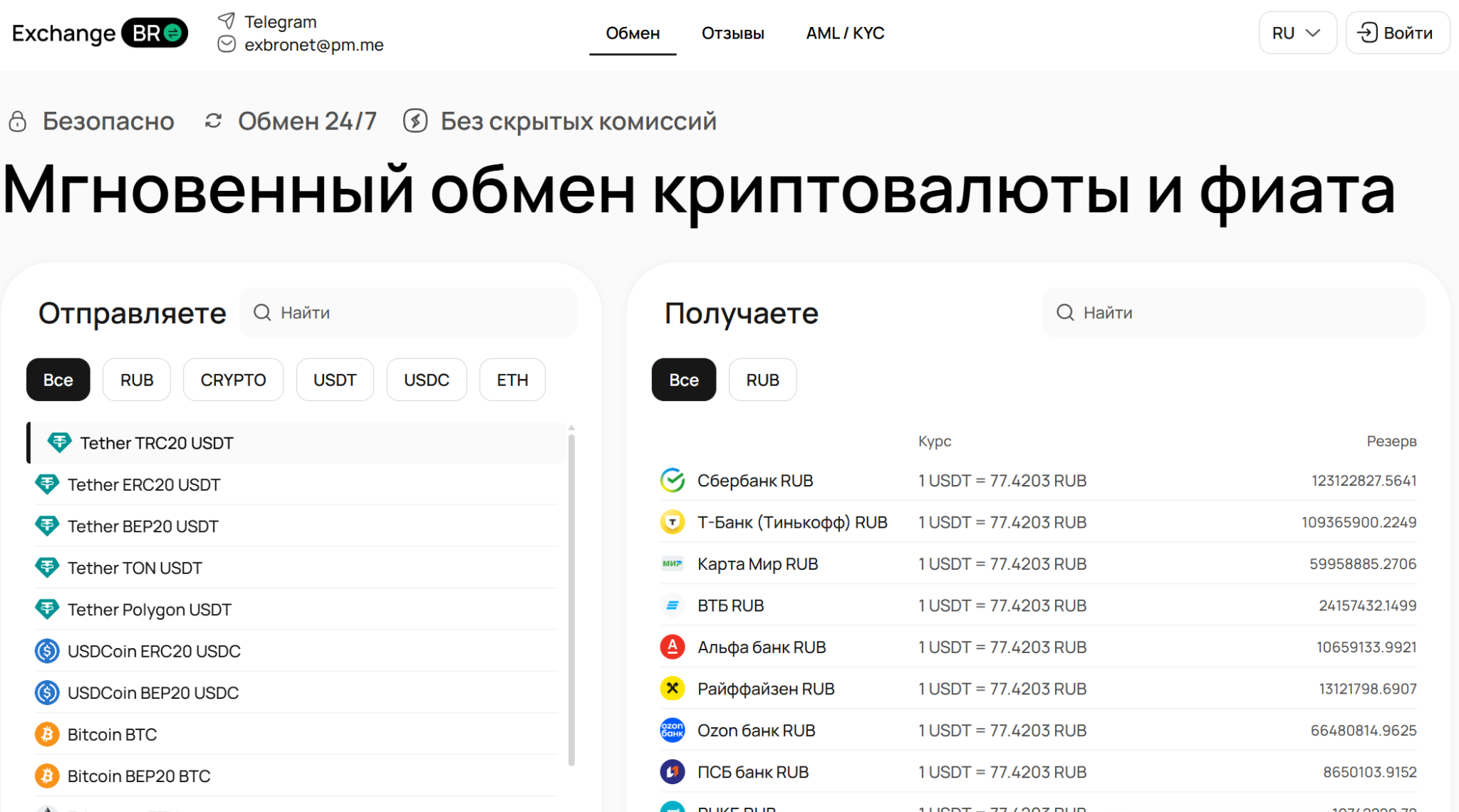
Task: Click the Raiffeisen yellow logo icon
Action: tap(672, 689)
